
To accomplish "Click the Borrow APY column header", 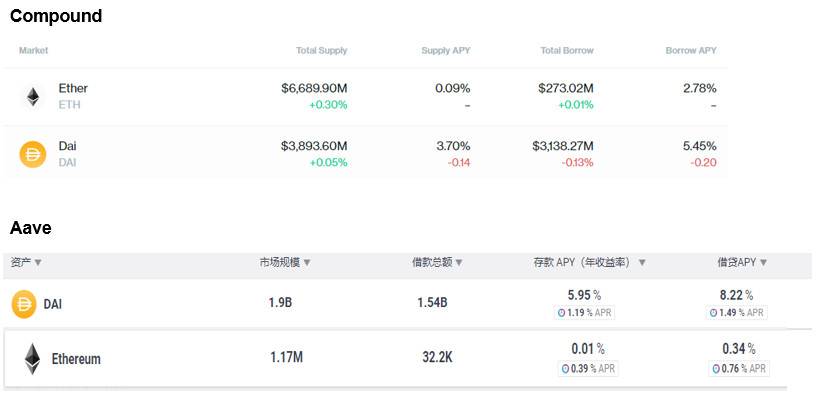I will point(691,51).
